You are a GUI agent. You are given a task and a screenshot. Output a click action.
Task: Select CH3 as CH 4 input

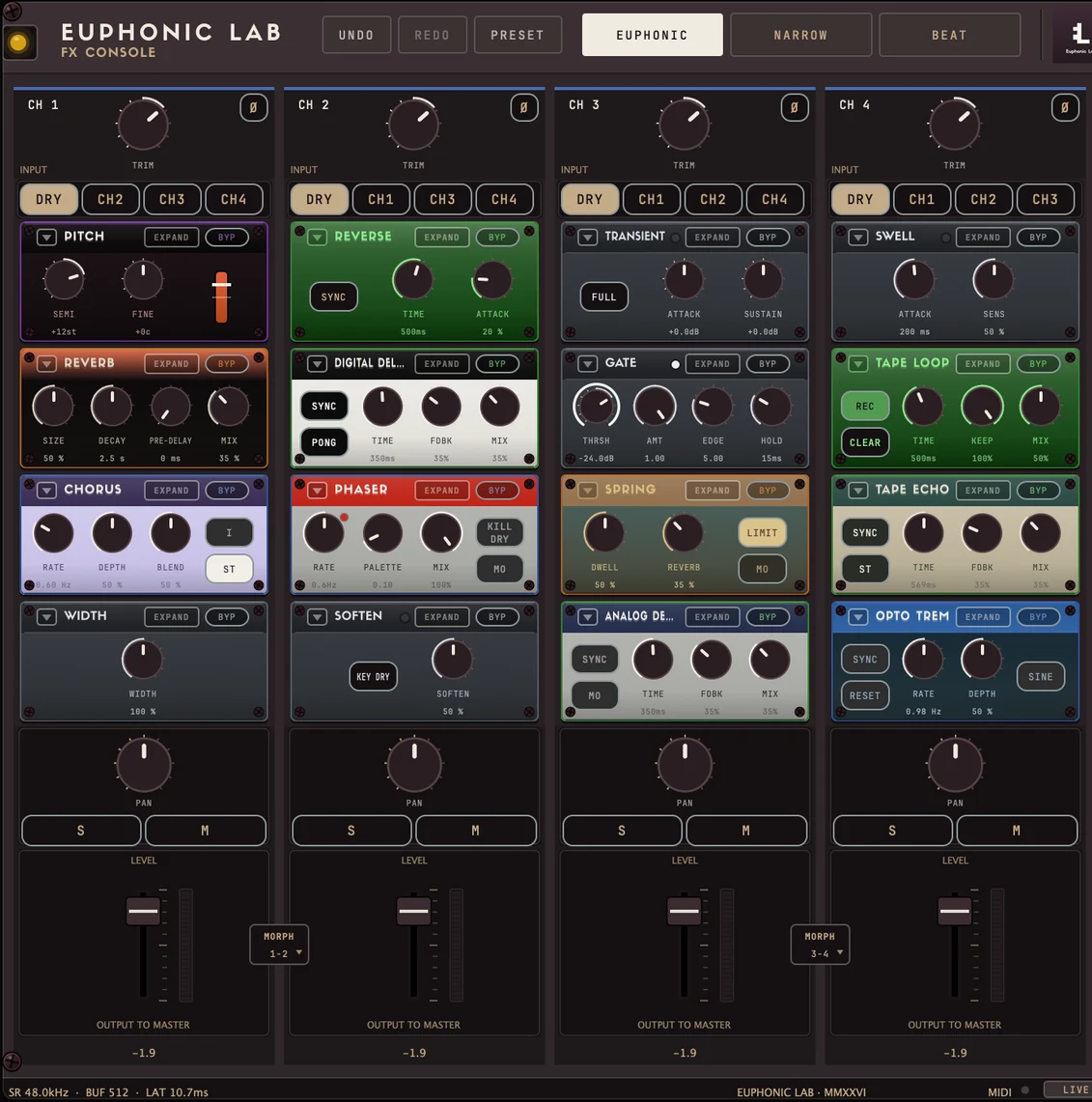click(x=1045, y=200)
